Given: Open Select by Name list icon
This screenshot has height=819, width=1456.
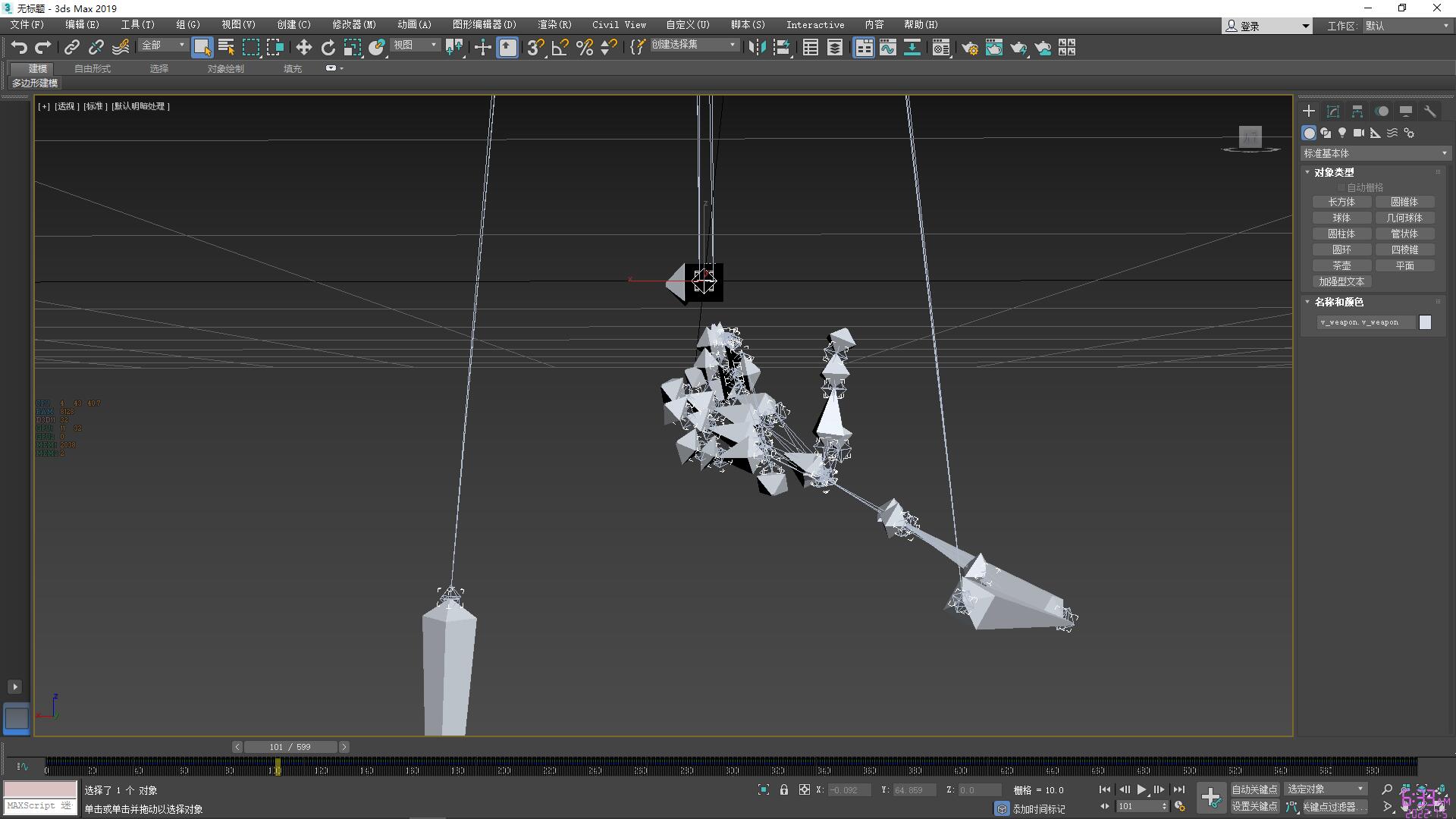Looking at the screenshot, I should pos(226,48).
